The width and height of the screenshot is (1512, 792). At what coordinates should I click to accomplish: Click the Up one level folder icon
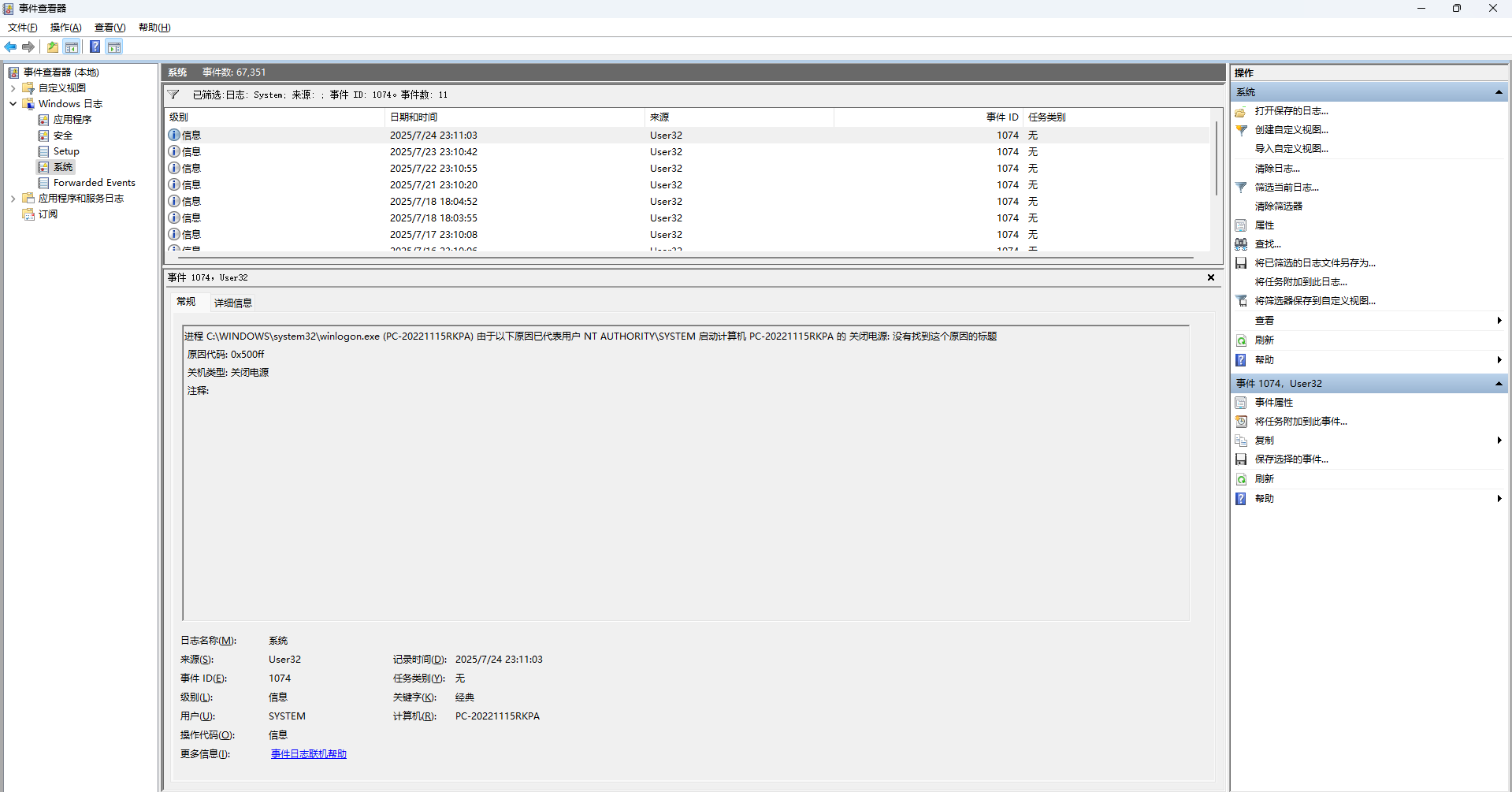coord(53,47)
